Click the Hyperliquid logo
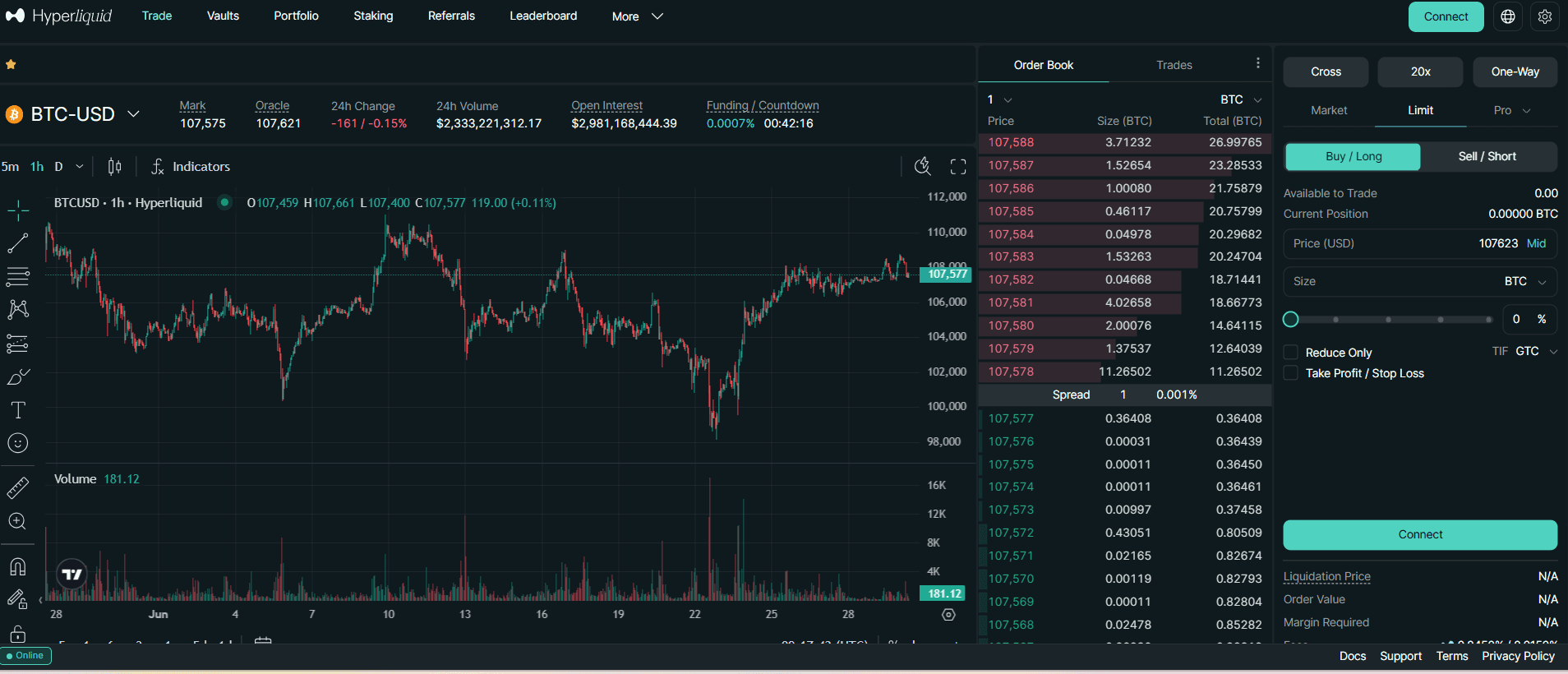This screenshot has height=674, width=1568. click(x=59, y=16)
